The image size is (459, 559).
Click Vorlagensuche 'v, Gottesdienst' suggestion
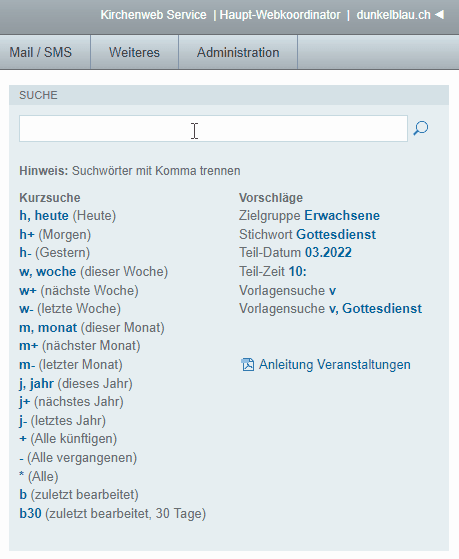pos(375,309)
